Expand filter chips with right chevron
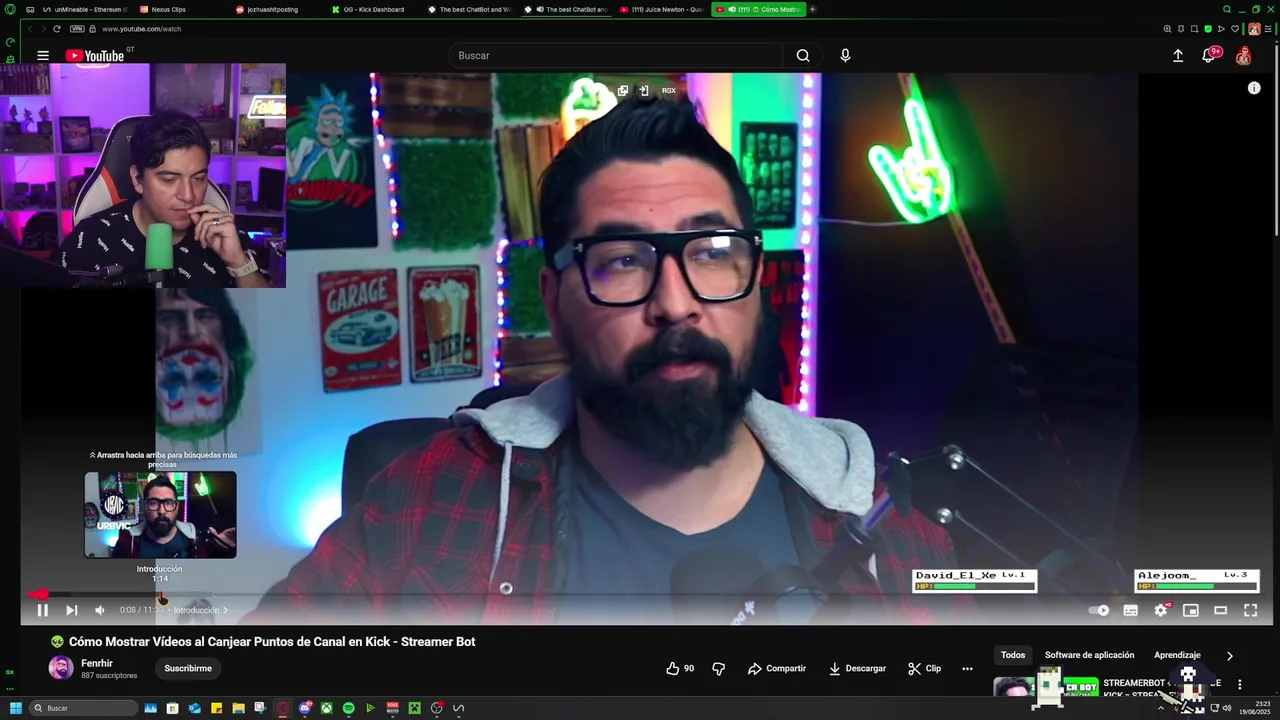Image resolution: width=1280 pixels, height=720 pixels. (1230, 656)
